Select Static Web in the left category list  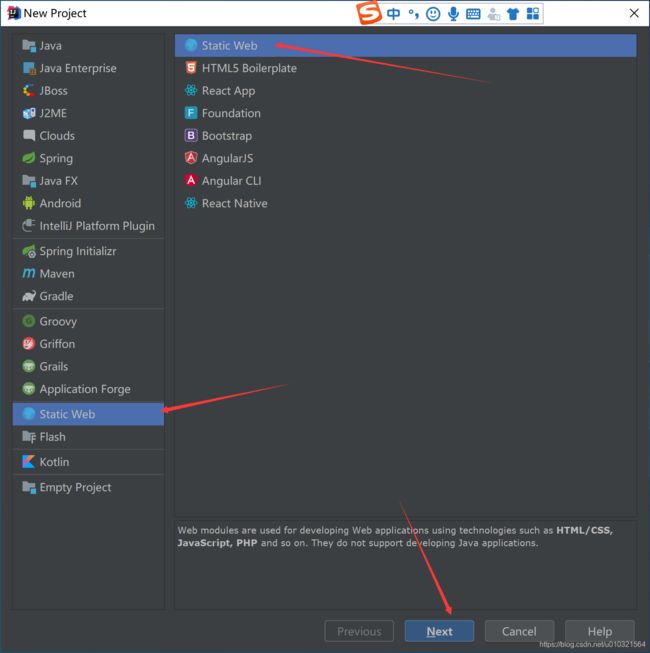coord(88,414)
